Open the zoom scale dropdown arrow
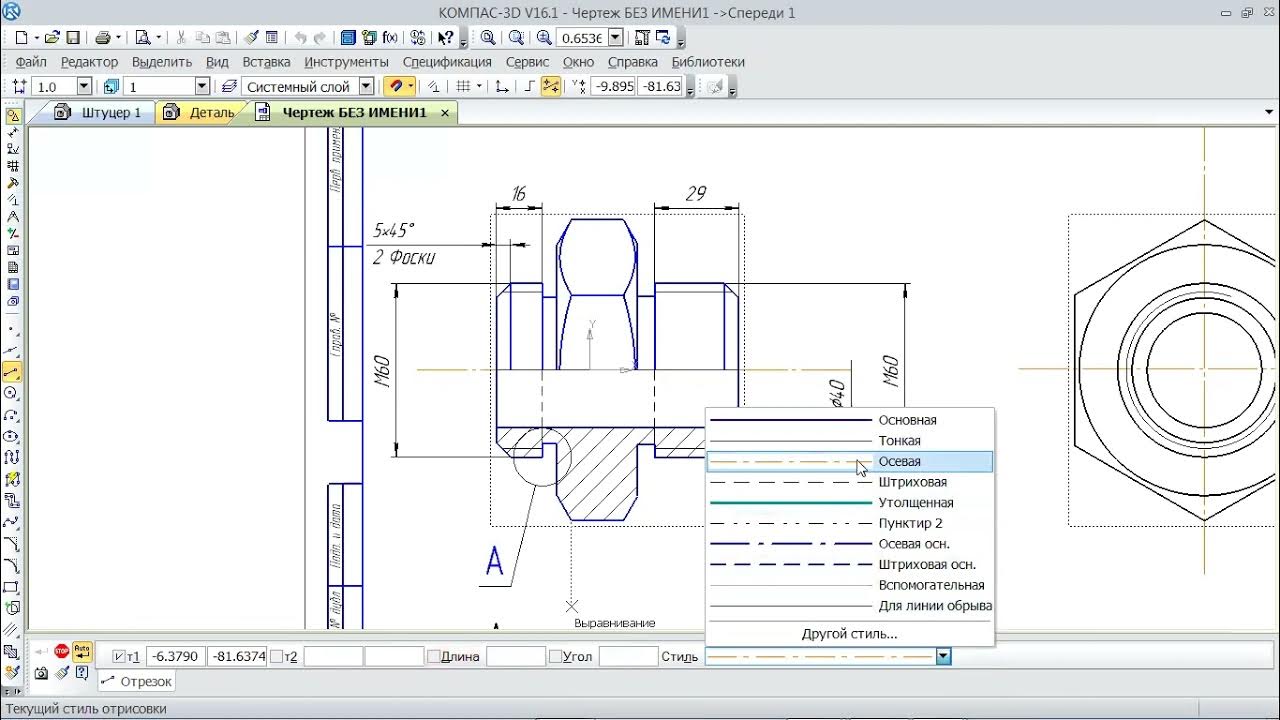The height and width of the screenshot is (720, 1280). [615, 38]
